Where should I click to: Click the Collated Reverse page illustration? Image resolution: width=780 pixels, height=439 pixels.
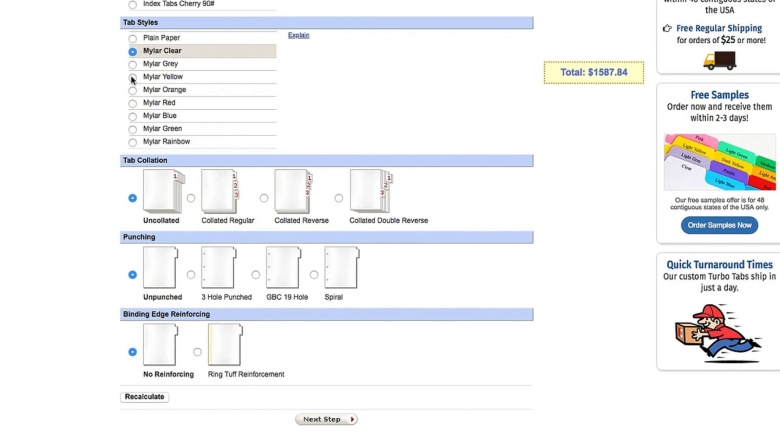point(292,191)
